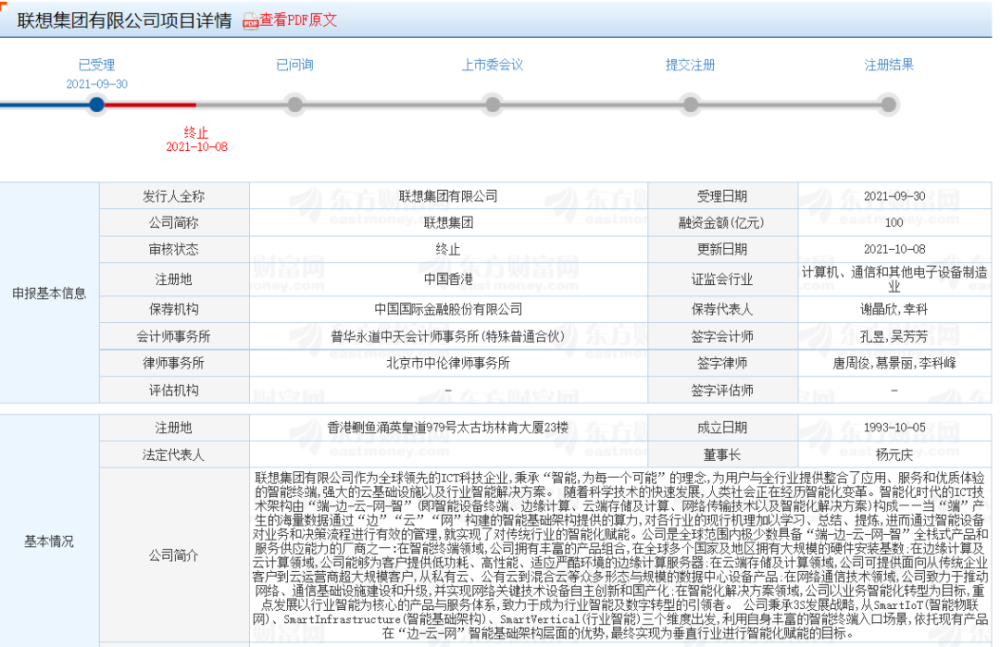Click the 签字律师 value 唐周俊,慕景丽,李科峰

[x=894, y=363]
